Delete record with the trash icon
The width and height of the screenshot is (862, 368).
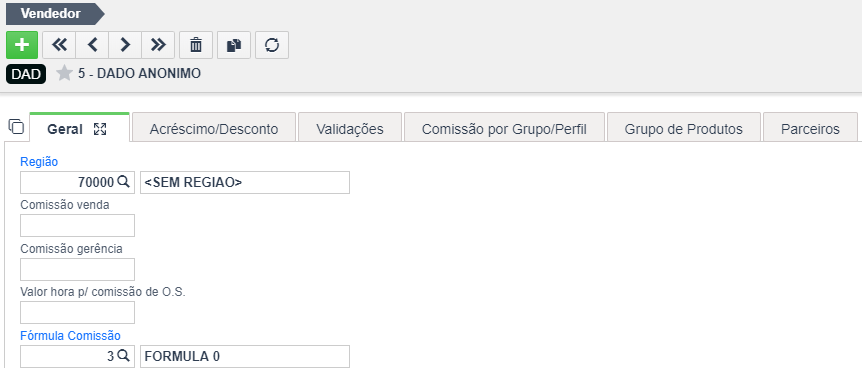coord(196,45)
